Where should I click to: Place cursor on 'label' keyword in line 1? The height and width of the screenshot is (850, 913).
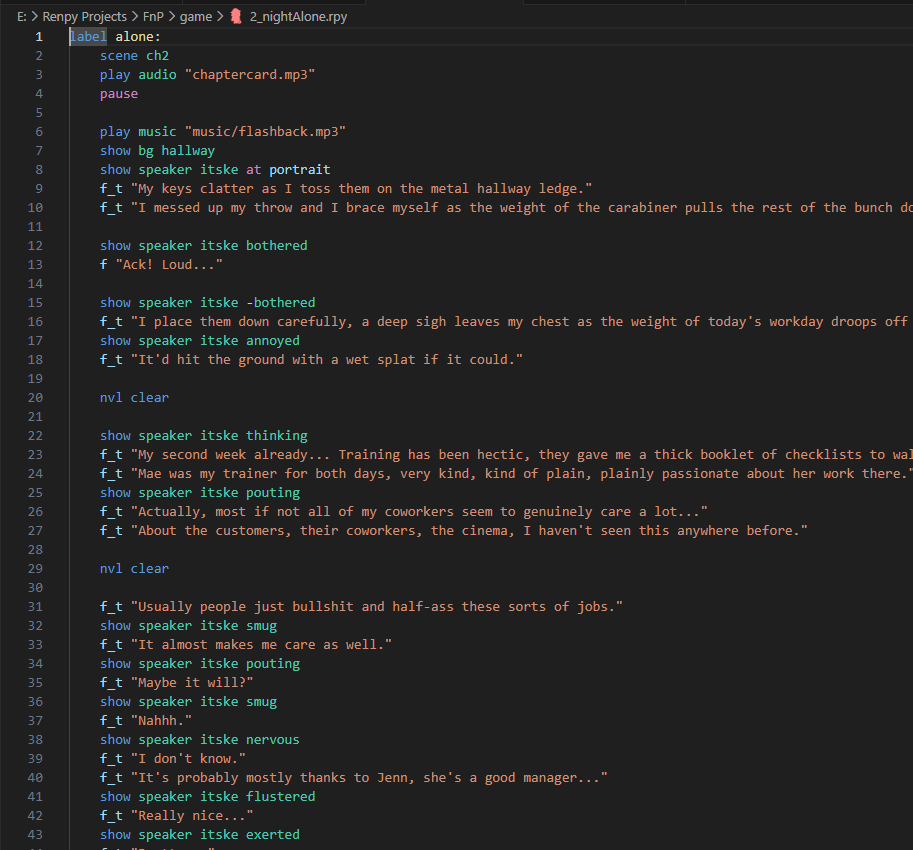click(88, 37)
